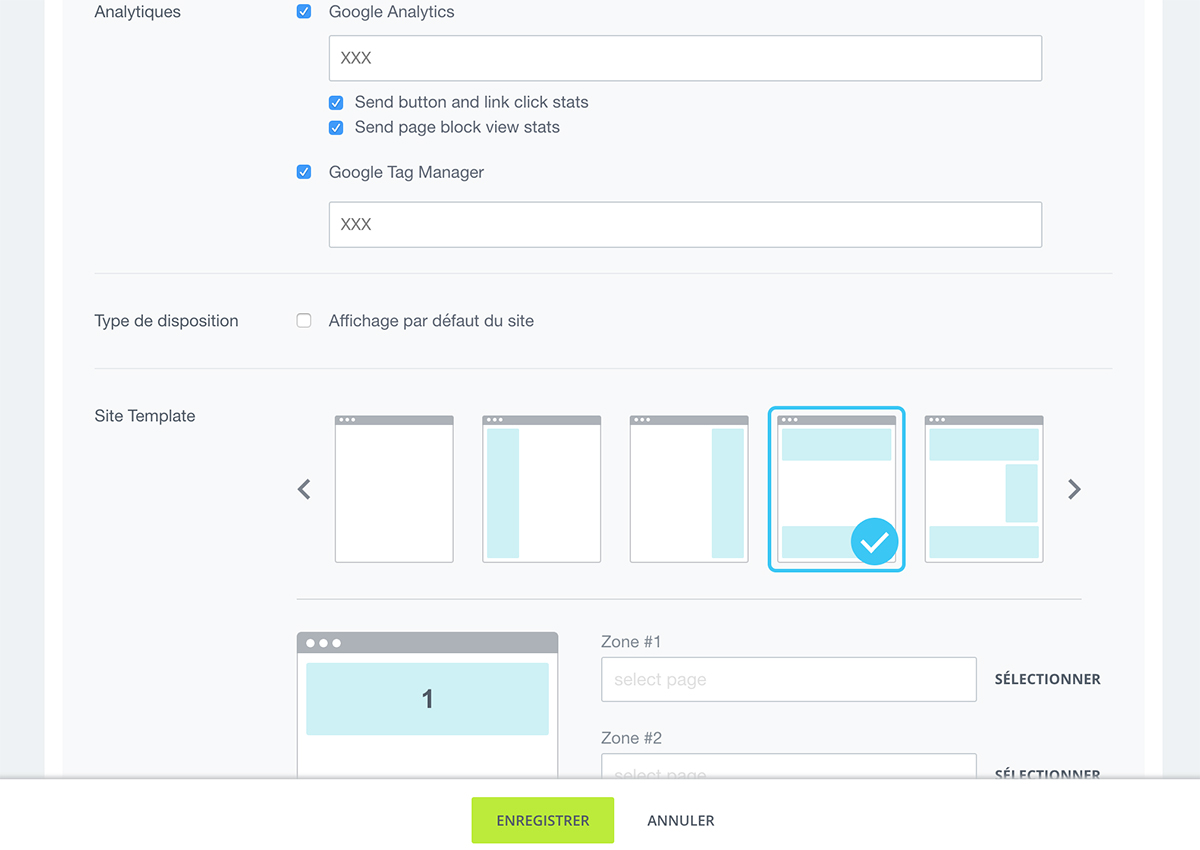
Task: Click the Google Analytics ID input field
Action: [685, 58]
